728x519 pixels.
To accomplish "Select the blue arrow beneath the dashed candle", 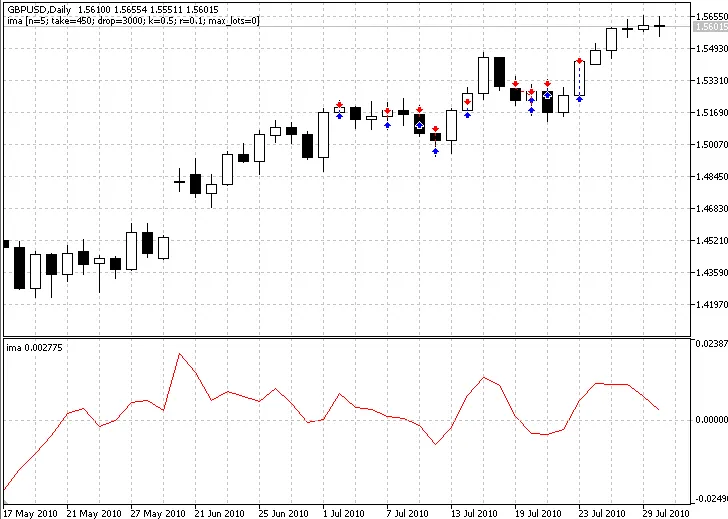I will click(x=580, y=99).
